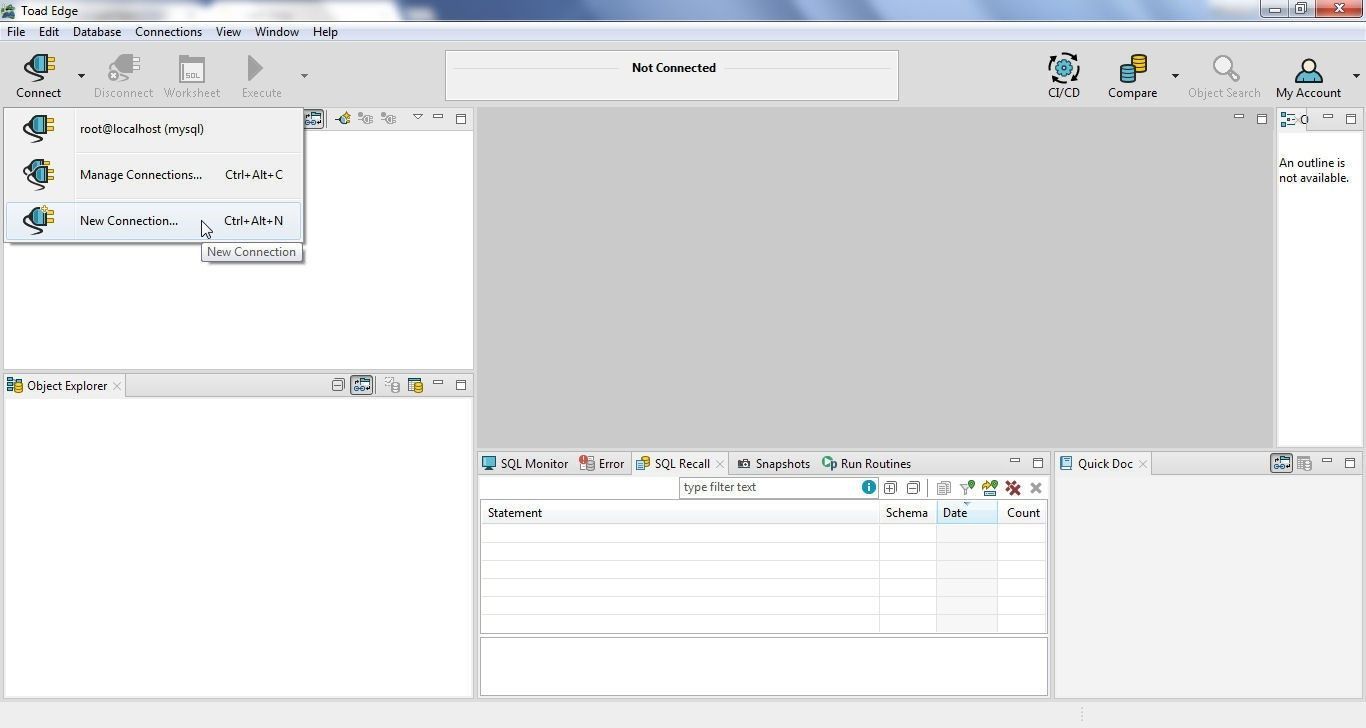1366x728 pixels.
Task: Expand the Compare dropdown arrow
Action: tap(1175, 75)
